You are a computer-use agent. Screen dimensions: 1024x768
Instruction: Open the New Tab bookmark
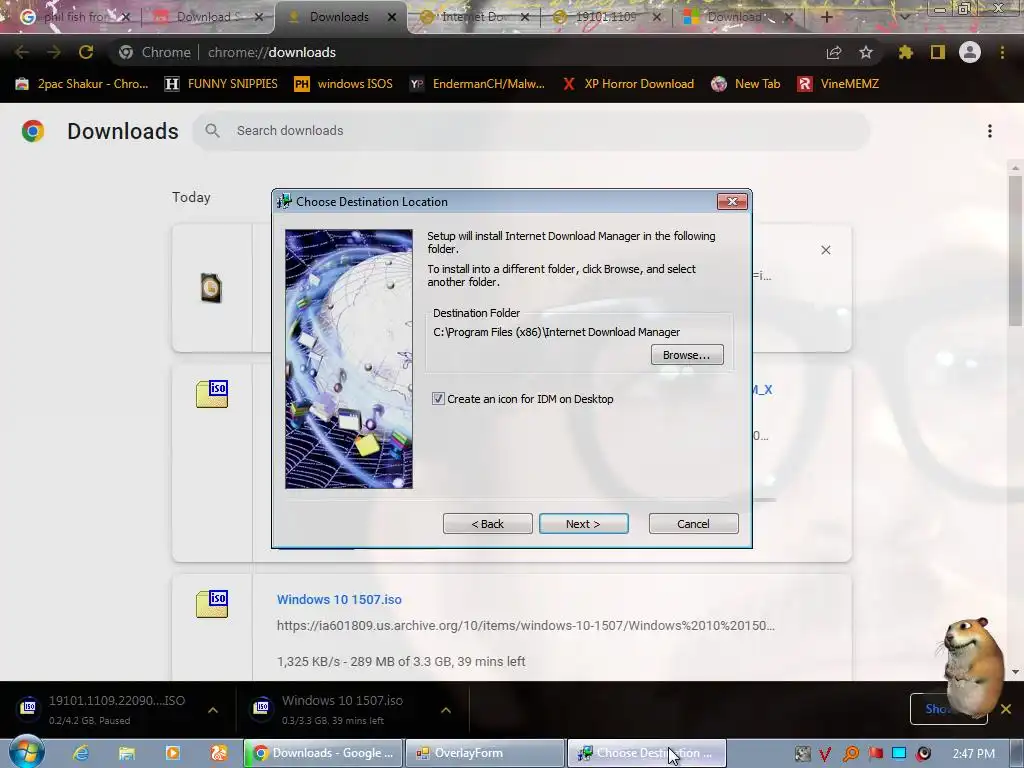pyautogui.click(x=746, y=84)
